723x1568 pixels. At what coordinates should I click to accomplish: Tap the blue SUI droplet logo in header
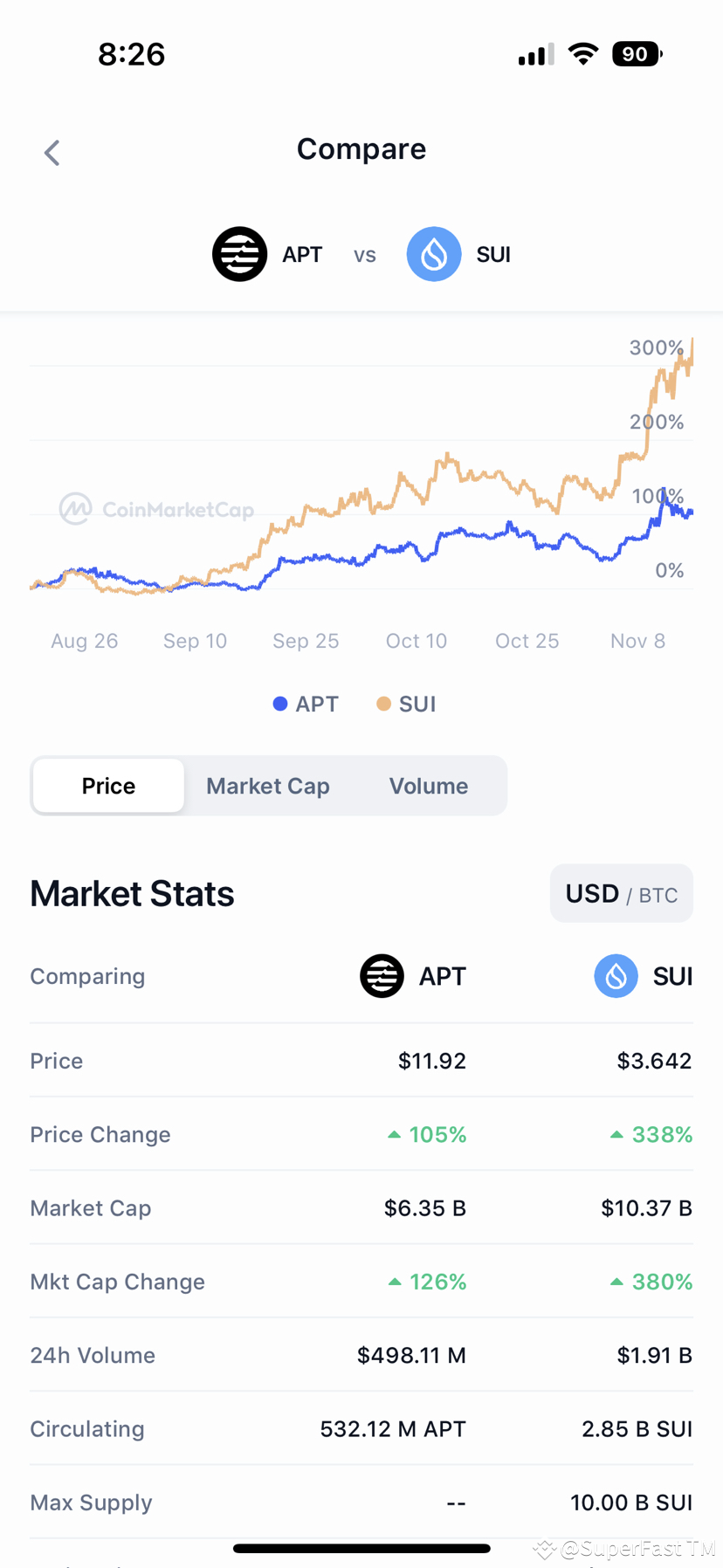434,254
